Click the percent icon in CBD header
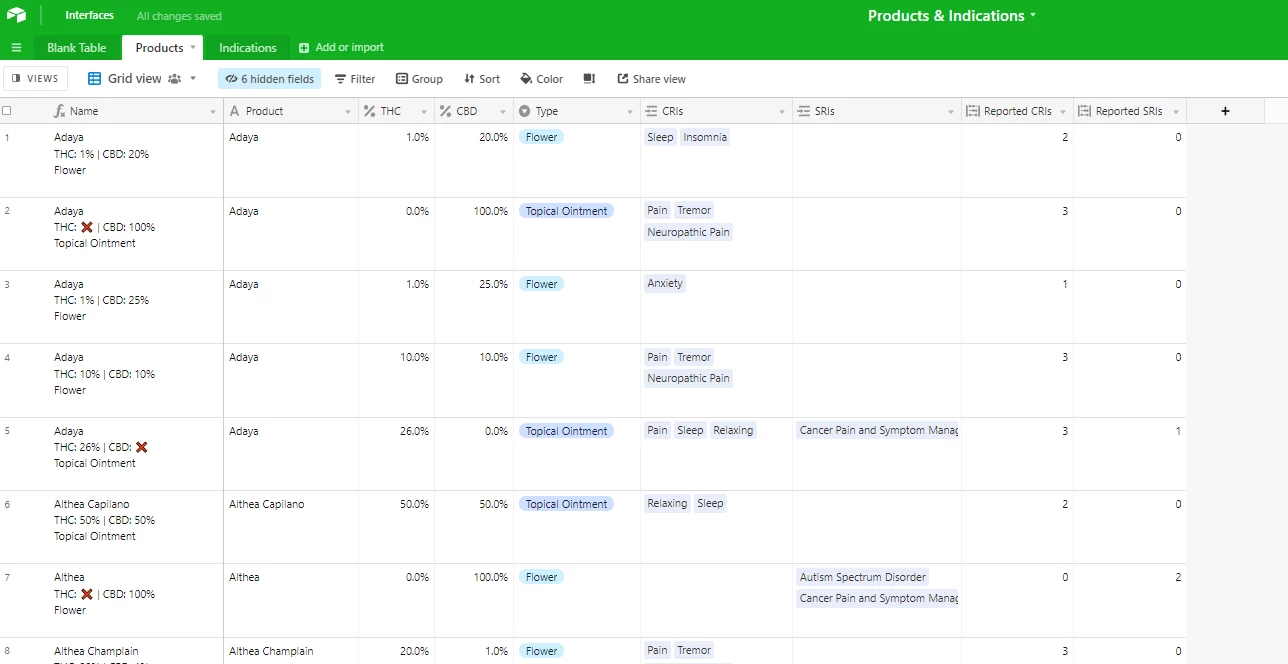This screenshot has height=664, width=1288. point(446,111)
